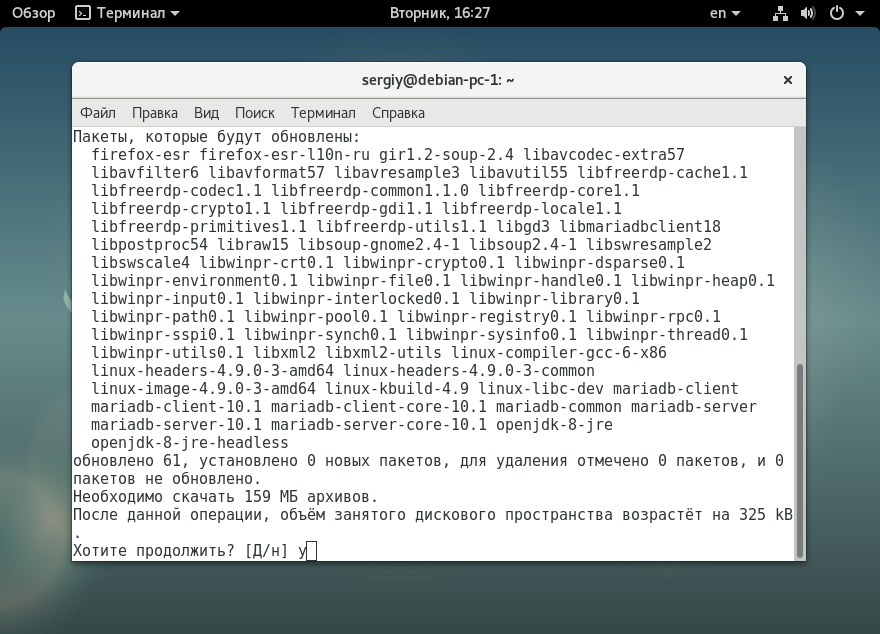Click the text linux-headers-4.9.0-3-common
Image resolution: width=880 pixels, height=634 pixels.
tap(469, 371)
